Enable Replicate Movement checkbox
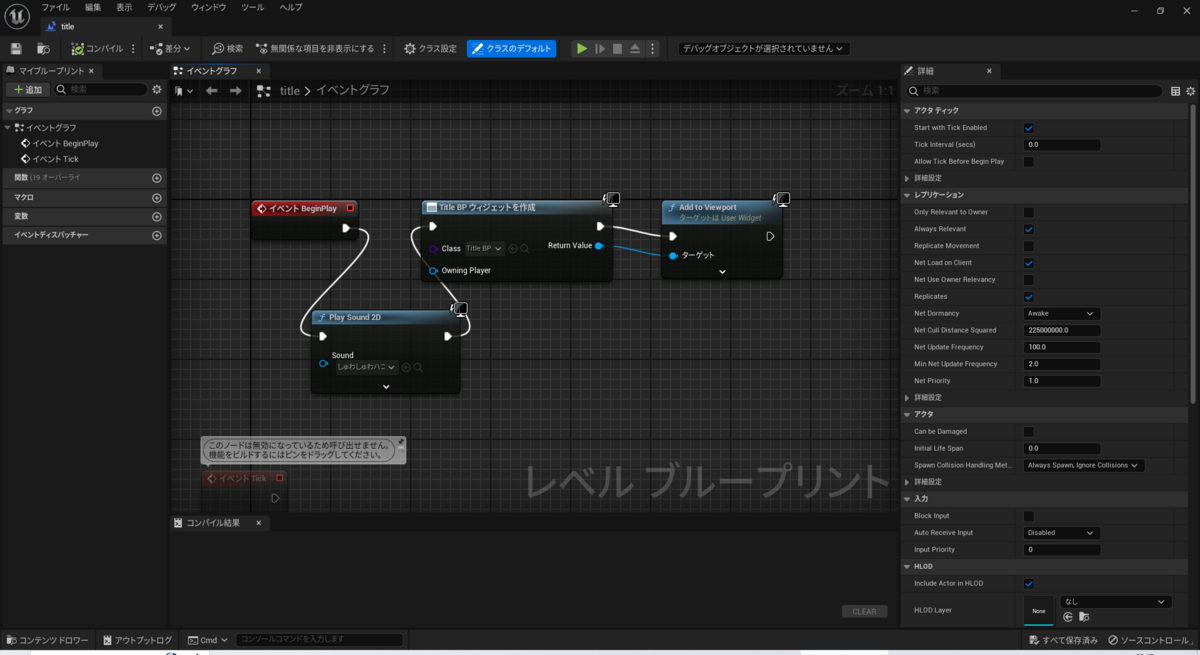The height and width of the screenshot is (655, 1200). tap(1028, 246)
